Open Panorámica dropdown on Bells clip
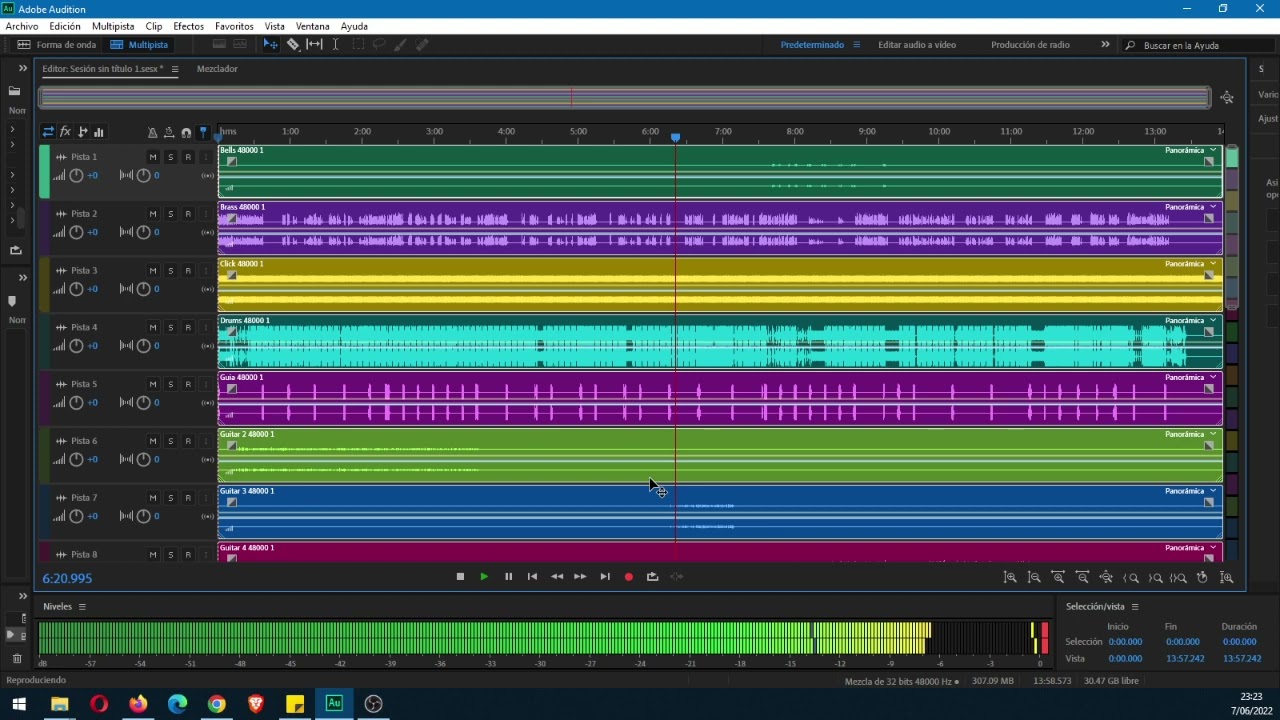This screenshot has width=1280, height=720. [x=1213, y=151]
